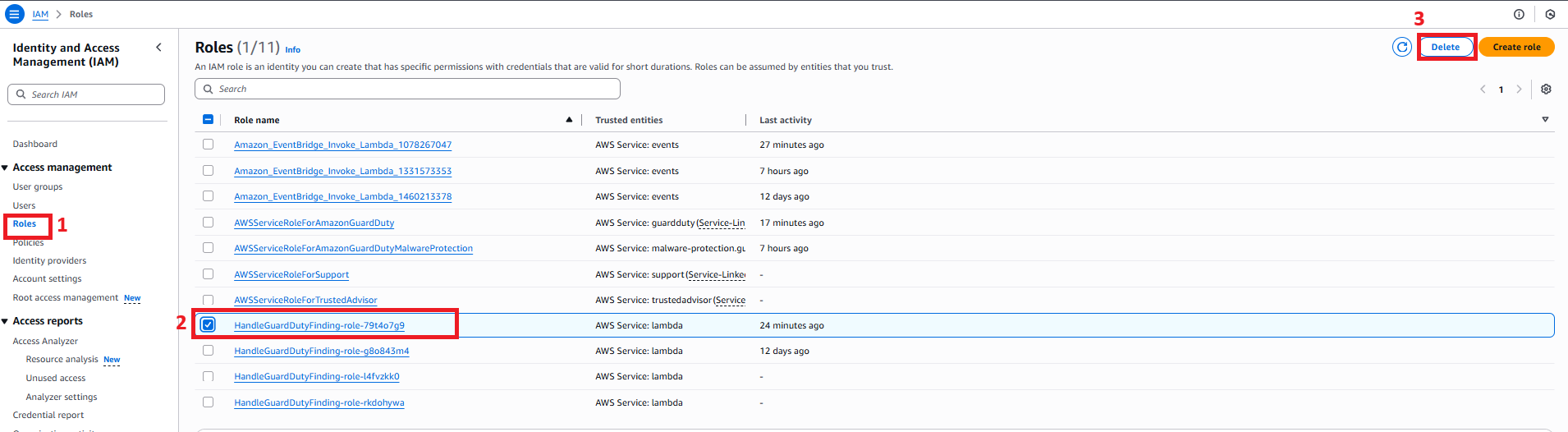Check Amazon_EventBridge_Invoke_Lambda_1460213378 row checkbox
The width and height of the screenshot is (1568, 432).
click(208, 195)
